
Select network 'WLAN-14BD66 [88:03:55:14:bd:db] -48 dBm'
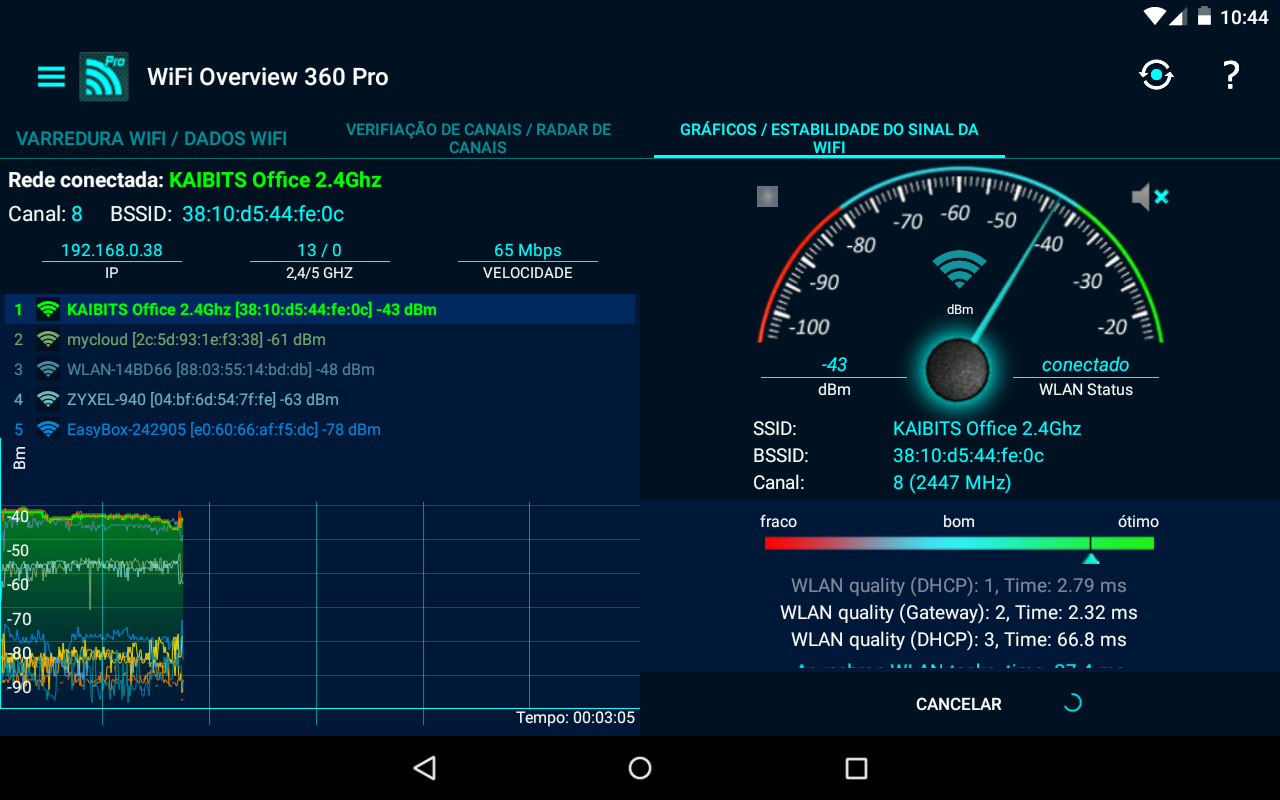point(320,369)
